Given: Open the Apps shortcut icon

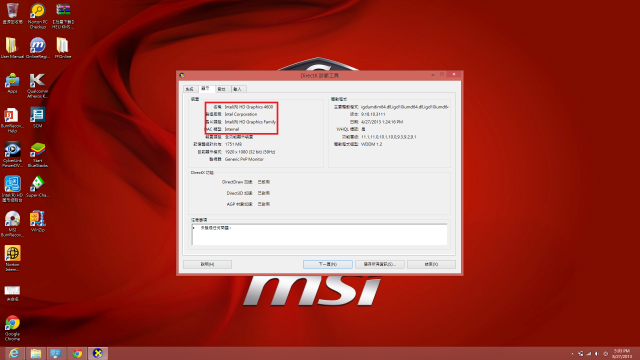Looking at the screenshot, I should (12, 83).
